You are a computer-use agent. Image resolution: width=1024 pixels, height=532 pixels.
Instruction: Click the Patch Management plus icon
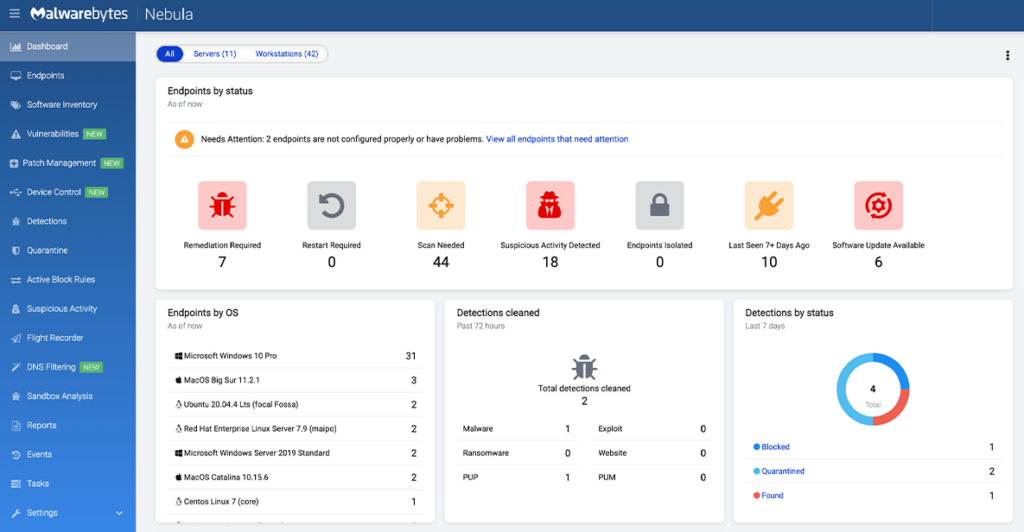tap(14, 163)
